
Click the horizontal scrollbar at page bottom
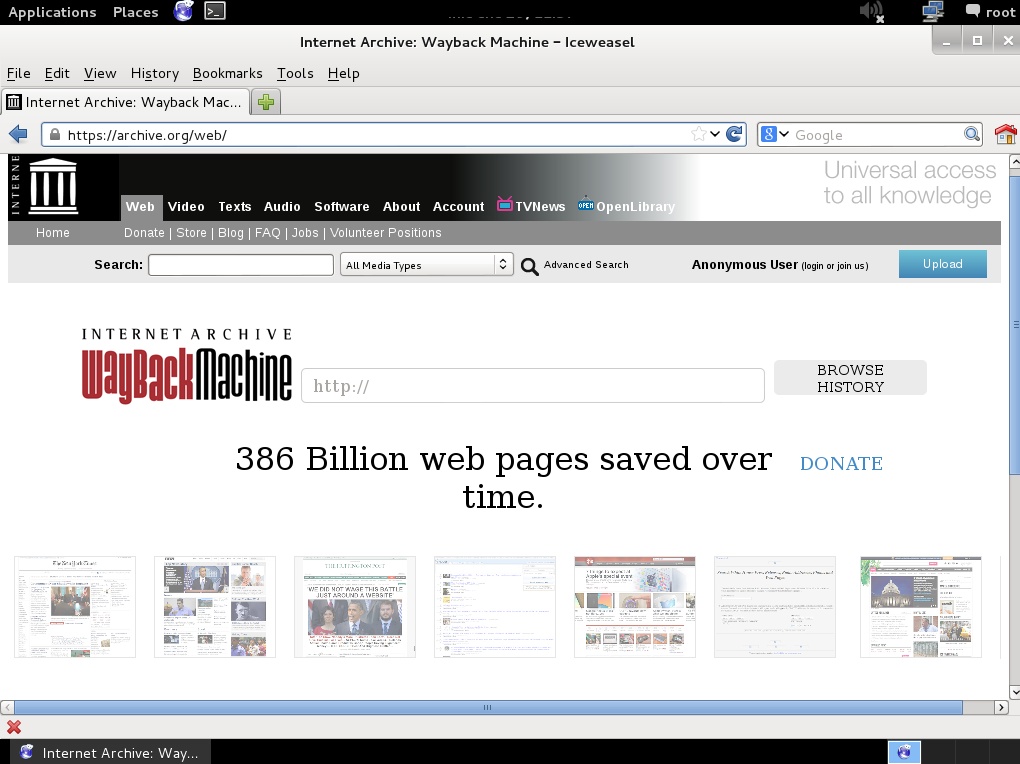click(487, 707)
